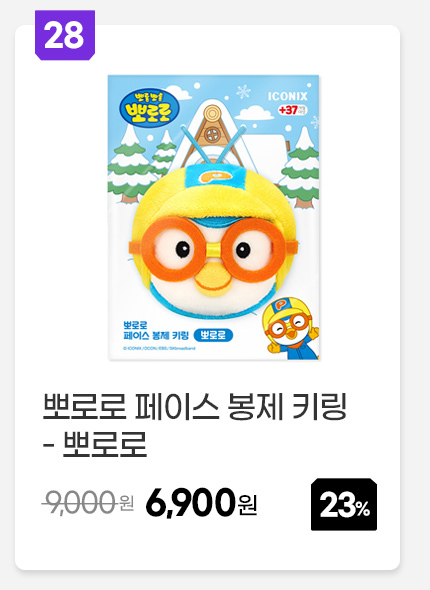Viewport: 430px width, 590px height.
Task: Click the blue 뽀로로 logo oval on package
Action: [x=149, y=108]
